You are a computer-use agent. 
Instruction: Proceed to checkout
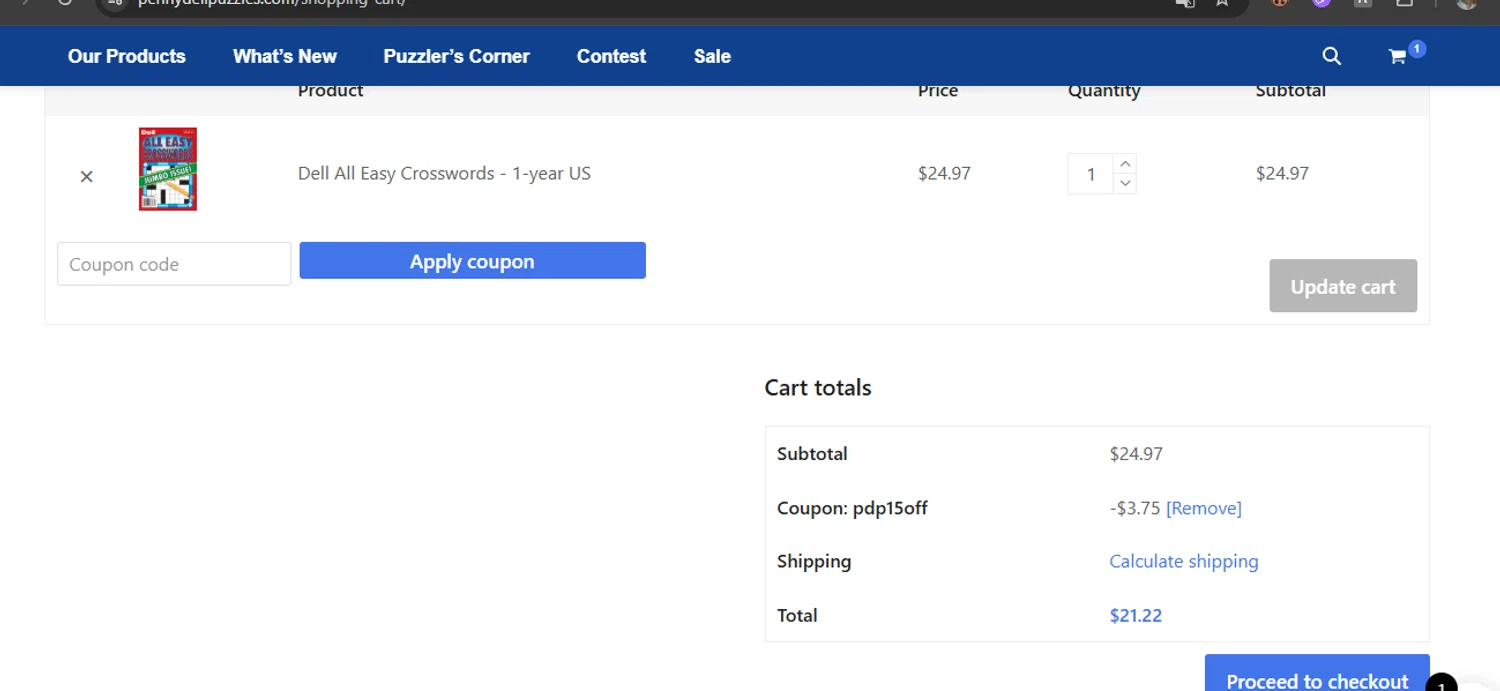coord(1317,675)
